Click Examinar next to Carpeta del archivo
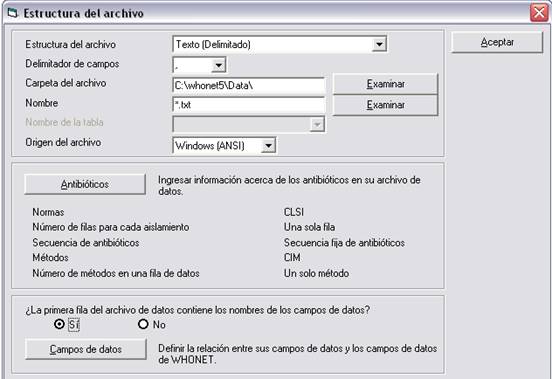The image size is (552, 379). (385, 84)
